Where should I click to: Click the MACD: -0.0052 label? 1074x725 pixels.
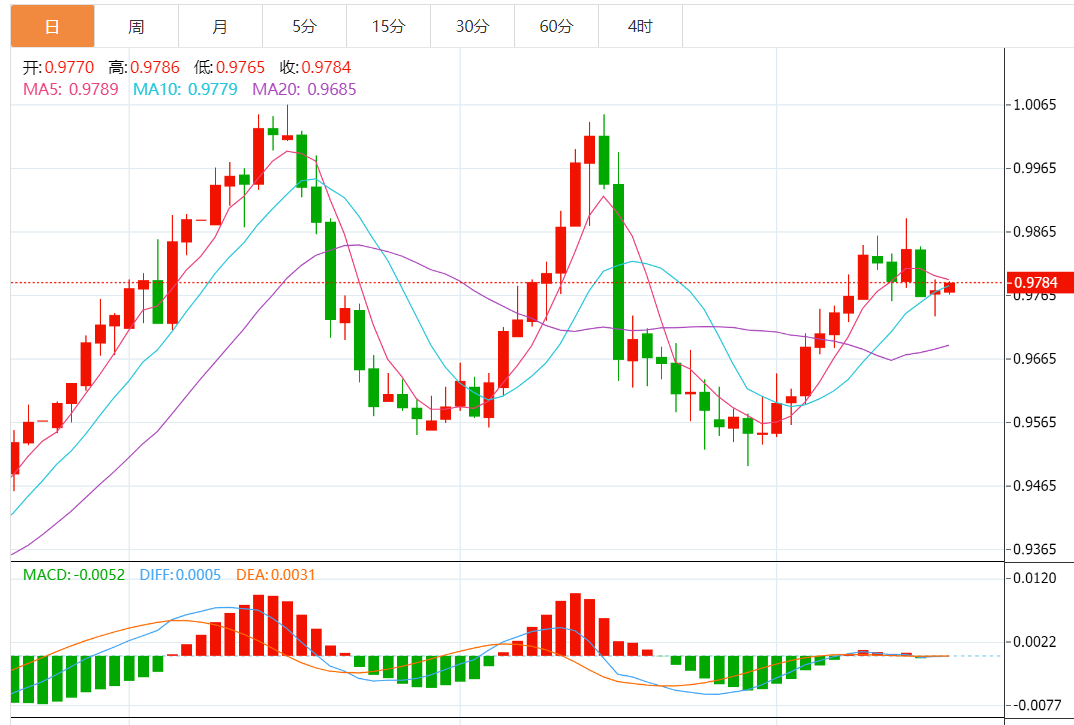point(74,574)
